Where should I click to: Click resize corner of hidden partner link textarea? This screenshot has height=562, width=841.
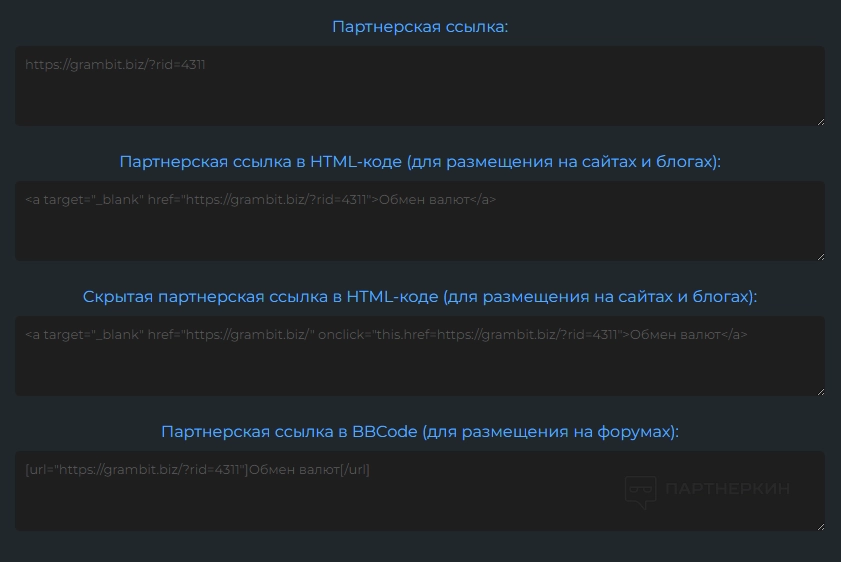(820, 391)
